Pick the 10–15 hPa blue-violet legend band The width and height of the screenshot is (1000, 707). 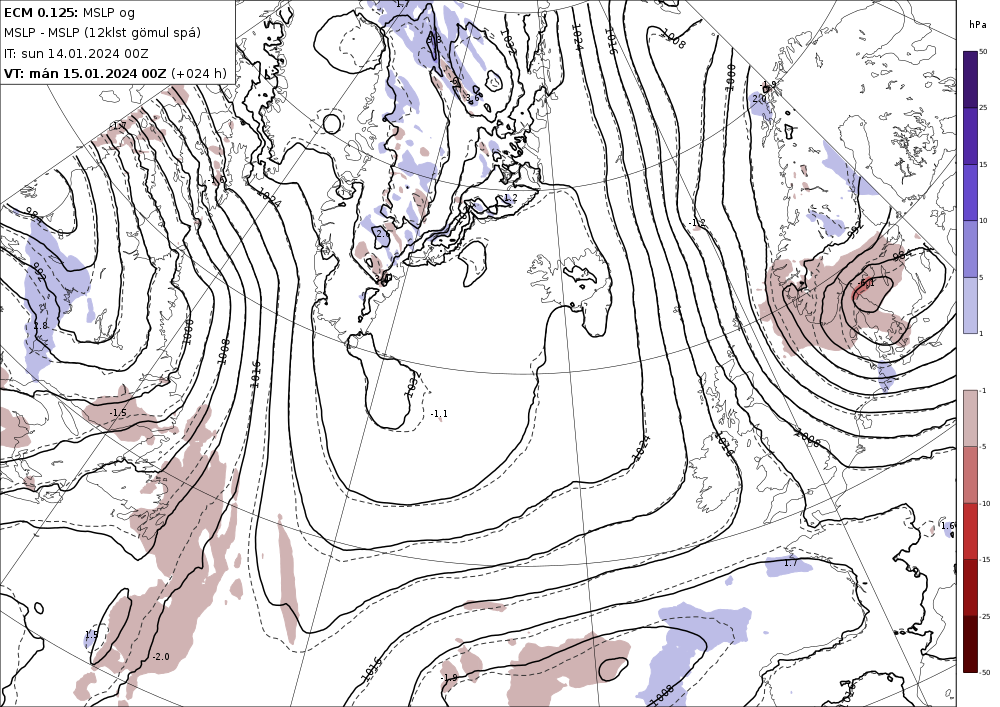click(970, 192)
